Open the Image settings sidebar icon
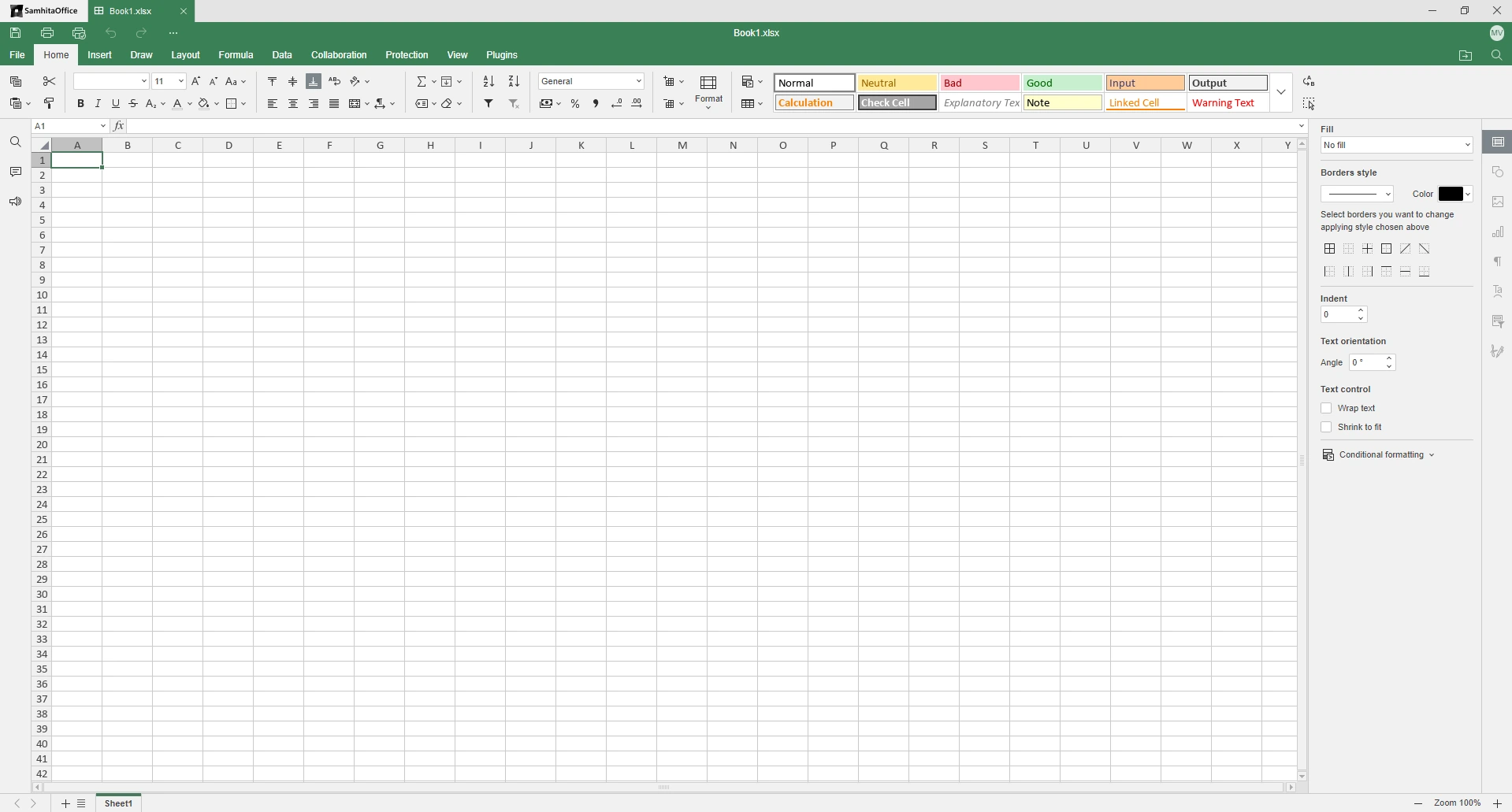1512x812 pixels. click(1498, 202)
